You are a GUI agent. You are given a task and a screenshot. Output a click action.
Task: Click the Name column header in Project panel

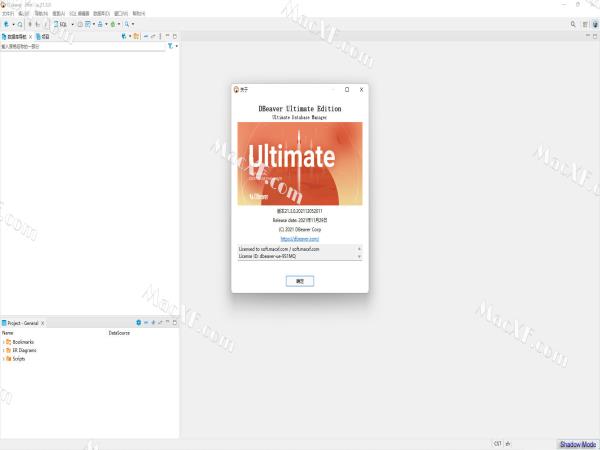[8, 333]
